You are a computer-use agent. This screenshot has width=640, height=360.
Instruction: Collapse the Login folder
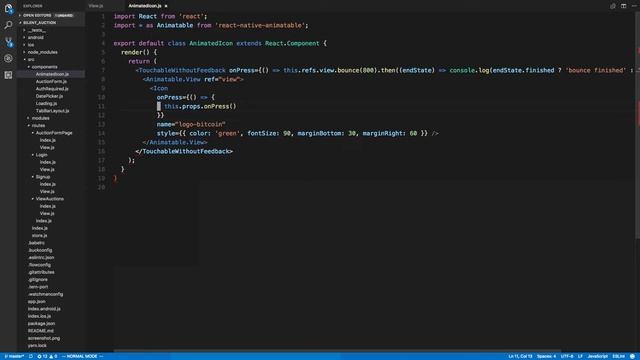(x=41, y=155)
